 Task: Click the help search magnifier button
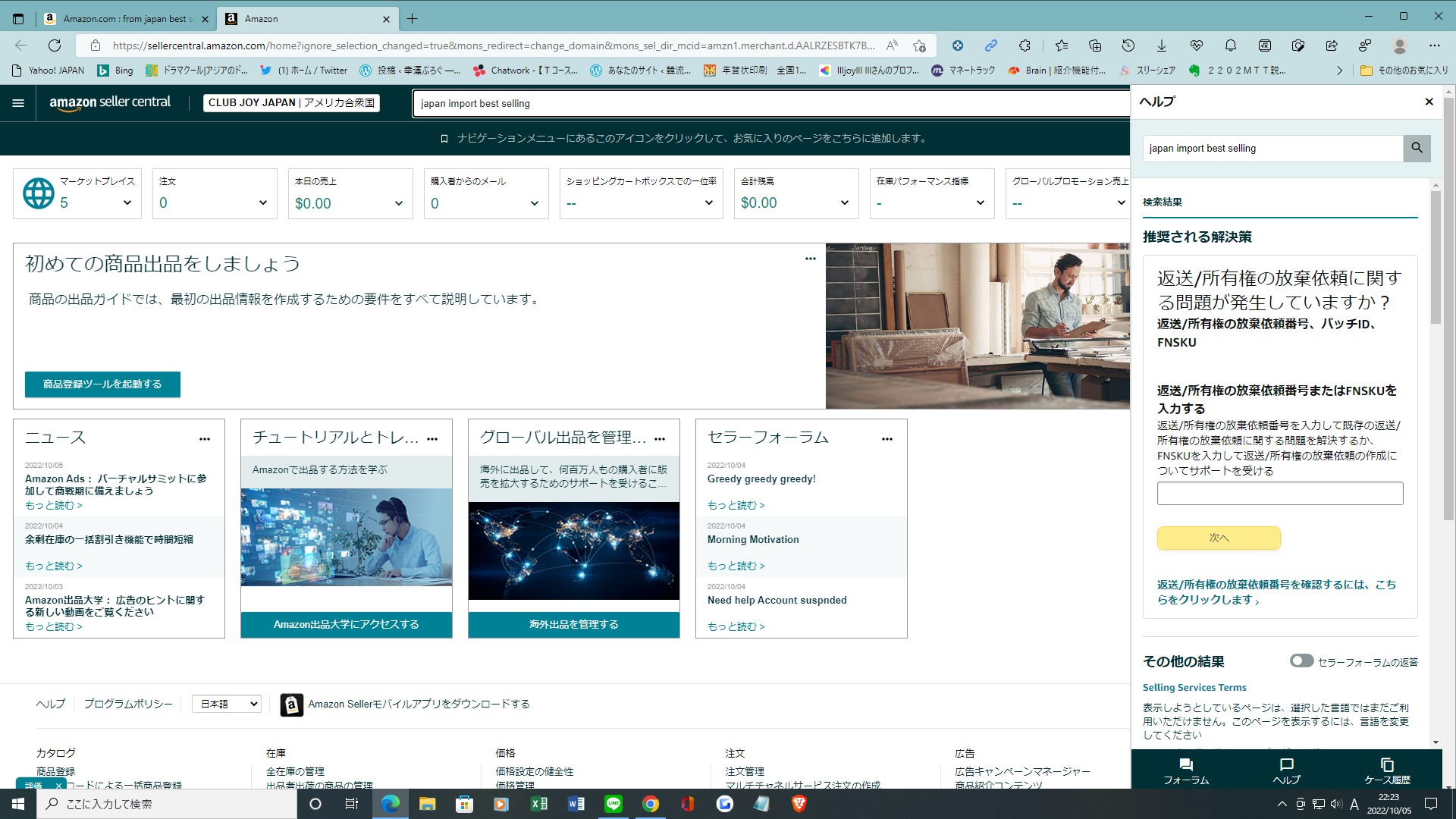[1417, 148]
